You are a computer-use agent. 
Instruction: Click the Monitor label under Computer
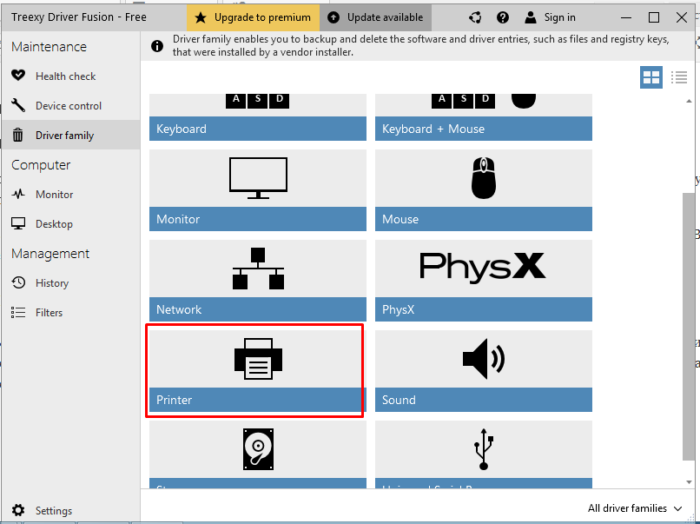54,195
